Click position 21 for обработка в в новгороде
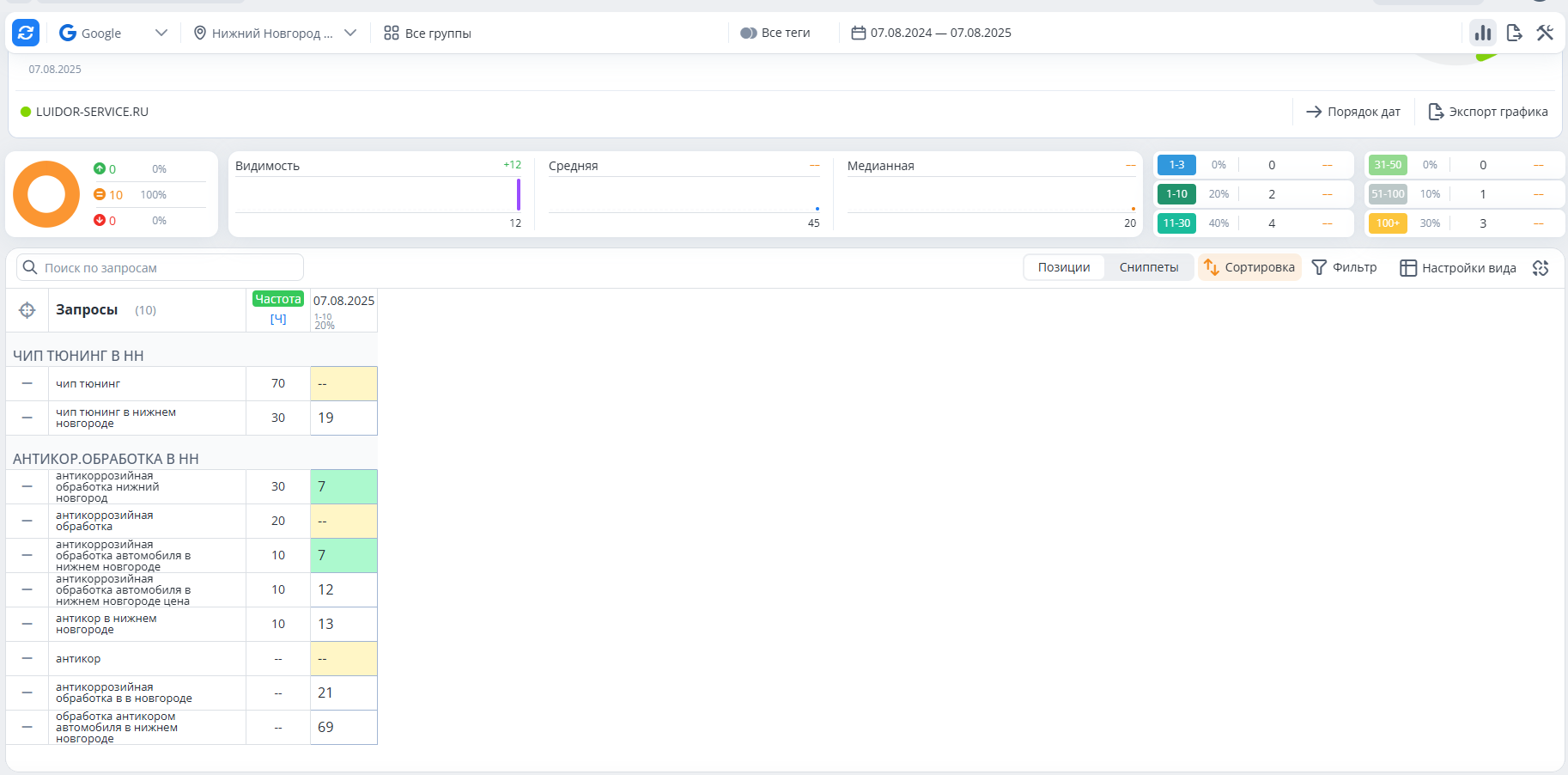The width and height of the screenshot is (1568, 775). (x=343, y=693)
